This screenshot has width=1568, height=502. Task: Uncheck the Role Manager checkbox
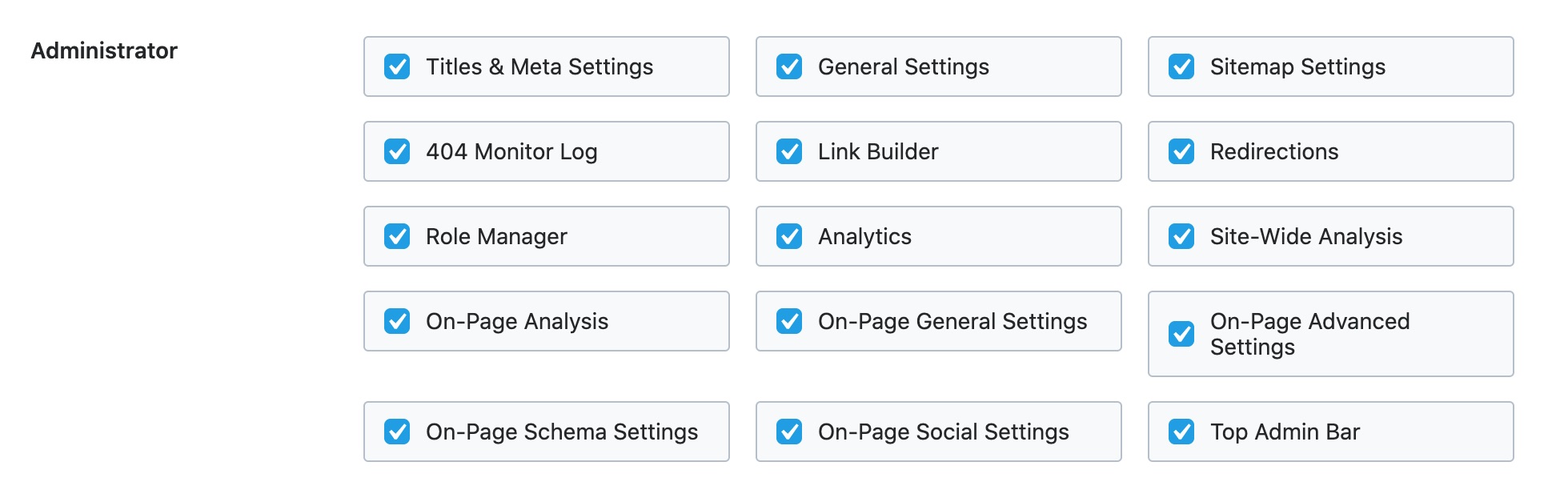coord(397,236)
